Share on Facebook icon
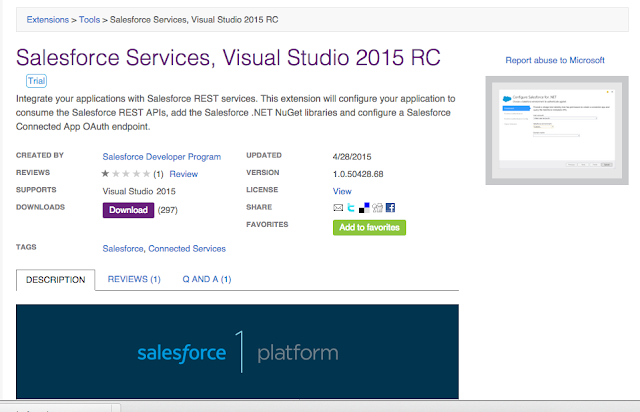This screenshot has height=412, width=640. coord(390,208)
